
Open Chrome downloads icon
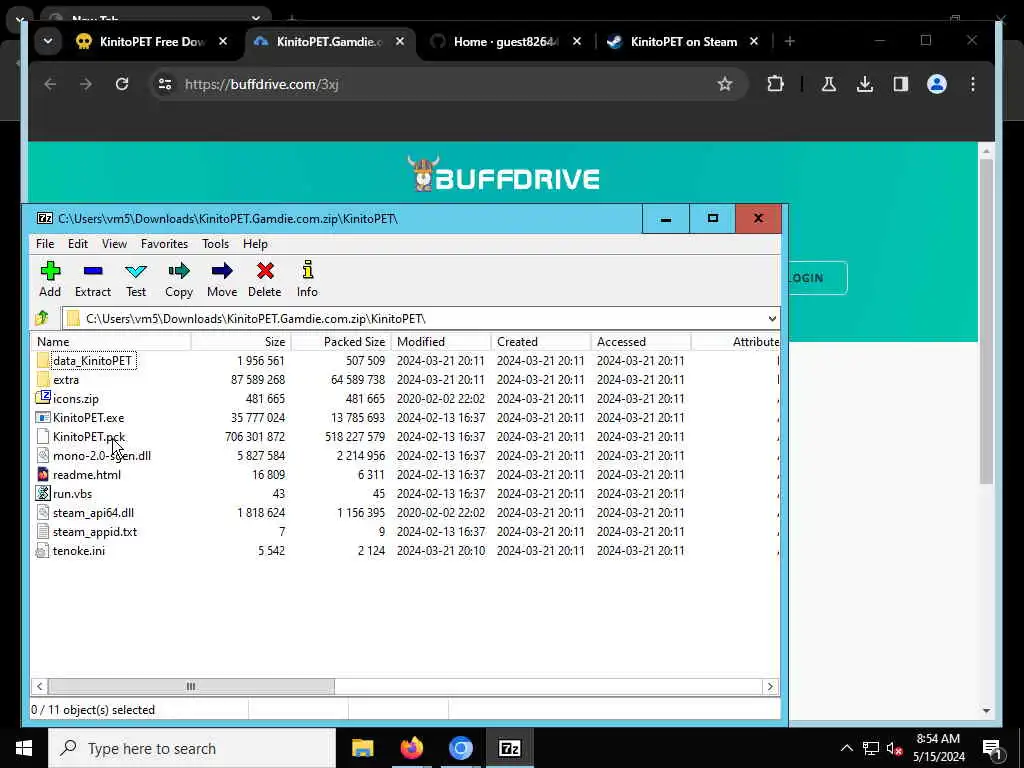tap(865, 84)
